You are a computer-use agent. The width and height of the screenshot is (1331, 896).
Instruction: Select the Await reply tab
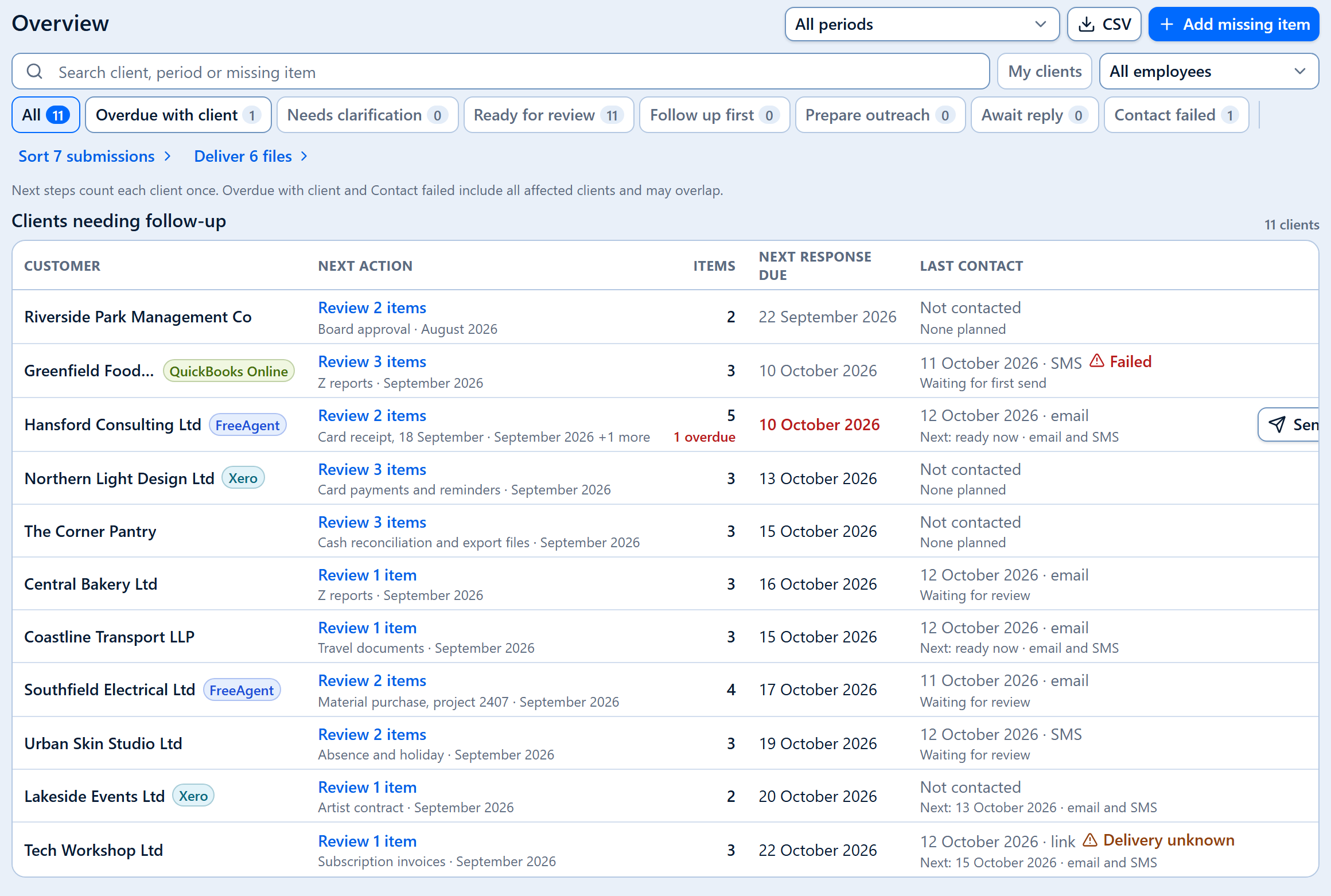1034,115
